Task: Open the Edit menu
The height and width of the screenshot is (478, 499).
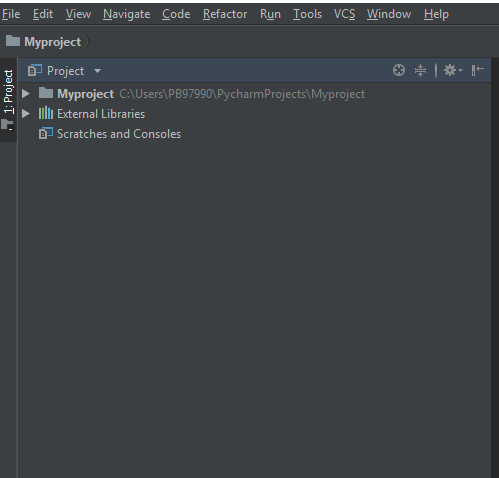Action: pos(43,14)
